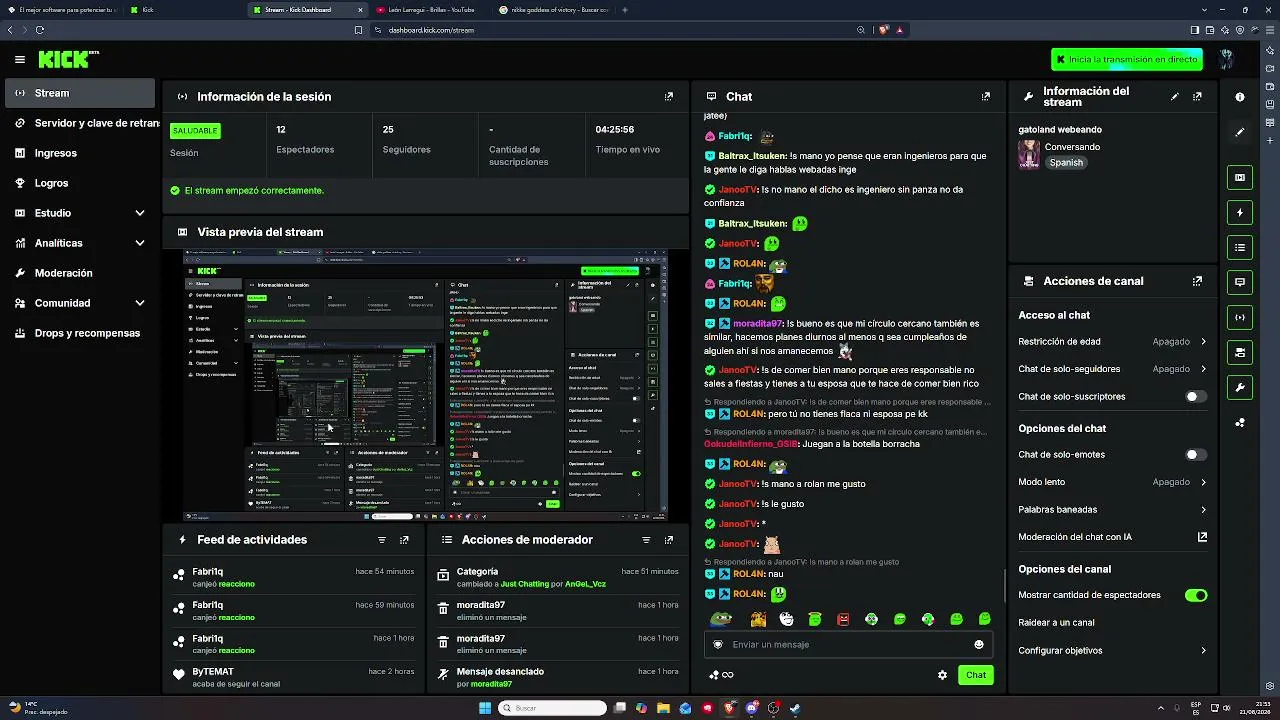Click Raidear a un canal

click(1056, 623)
